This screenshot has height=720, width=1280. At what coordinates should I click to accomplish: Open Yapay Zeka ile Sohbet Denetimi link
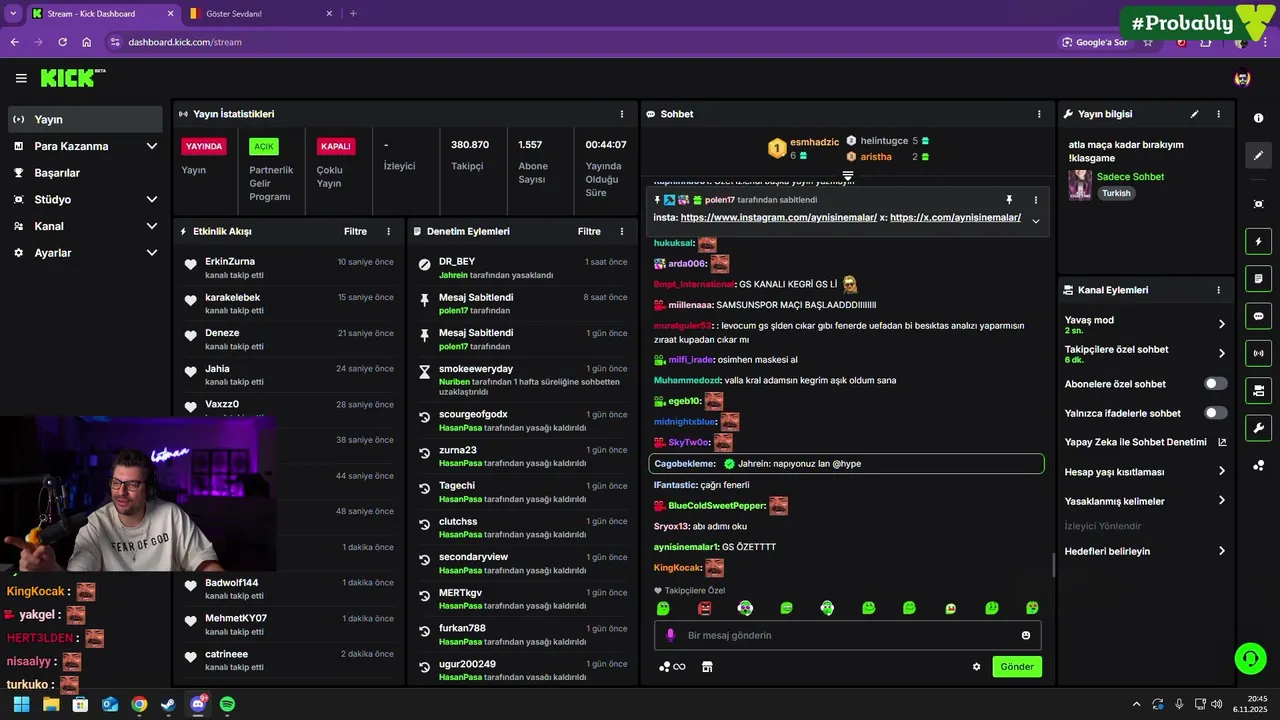tap(1145, 442)
